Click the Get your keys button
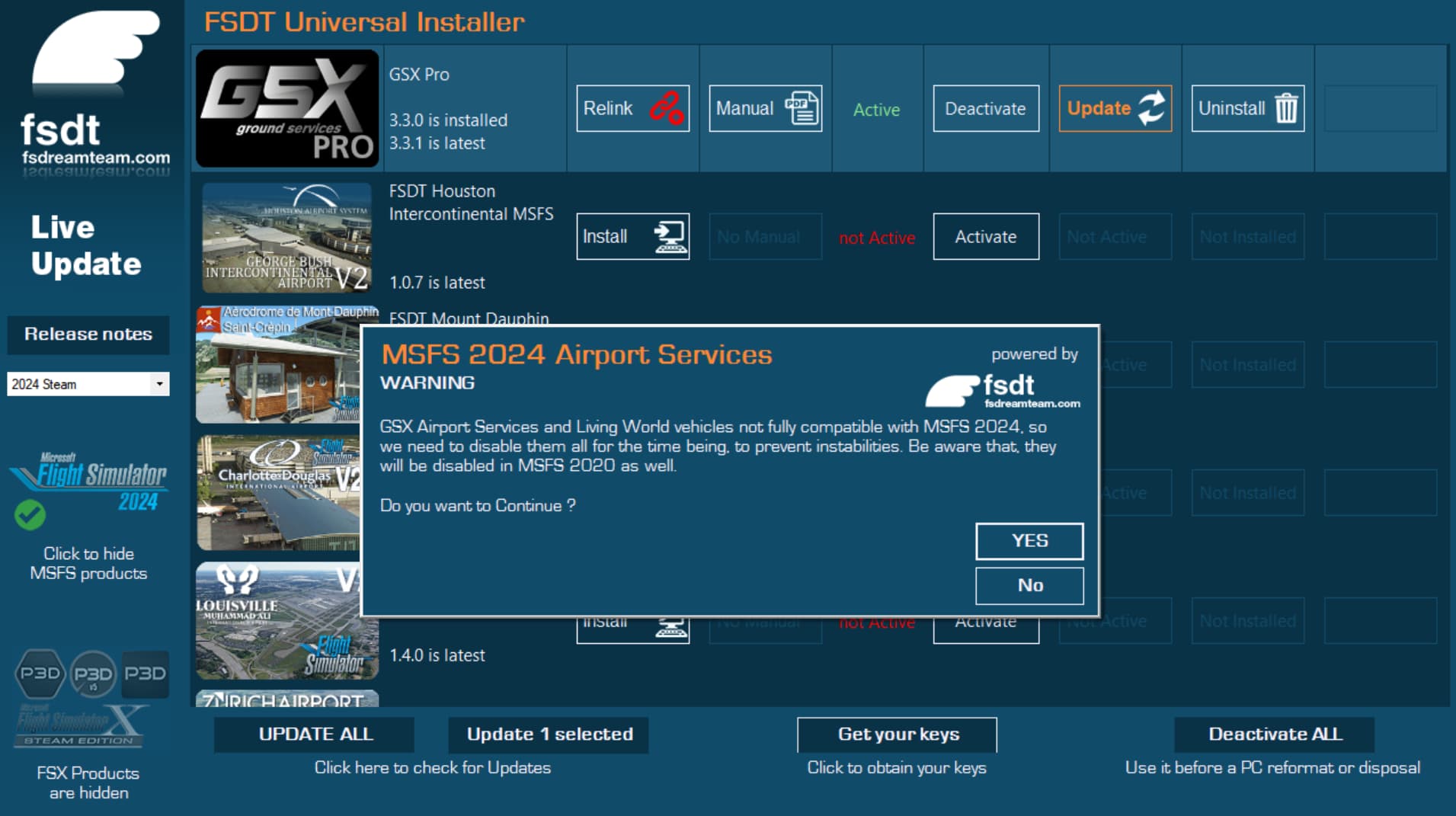Viewport: 1456px width, 816px height. tap(897, 734)
